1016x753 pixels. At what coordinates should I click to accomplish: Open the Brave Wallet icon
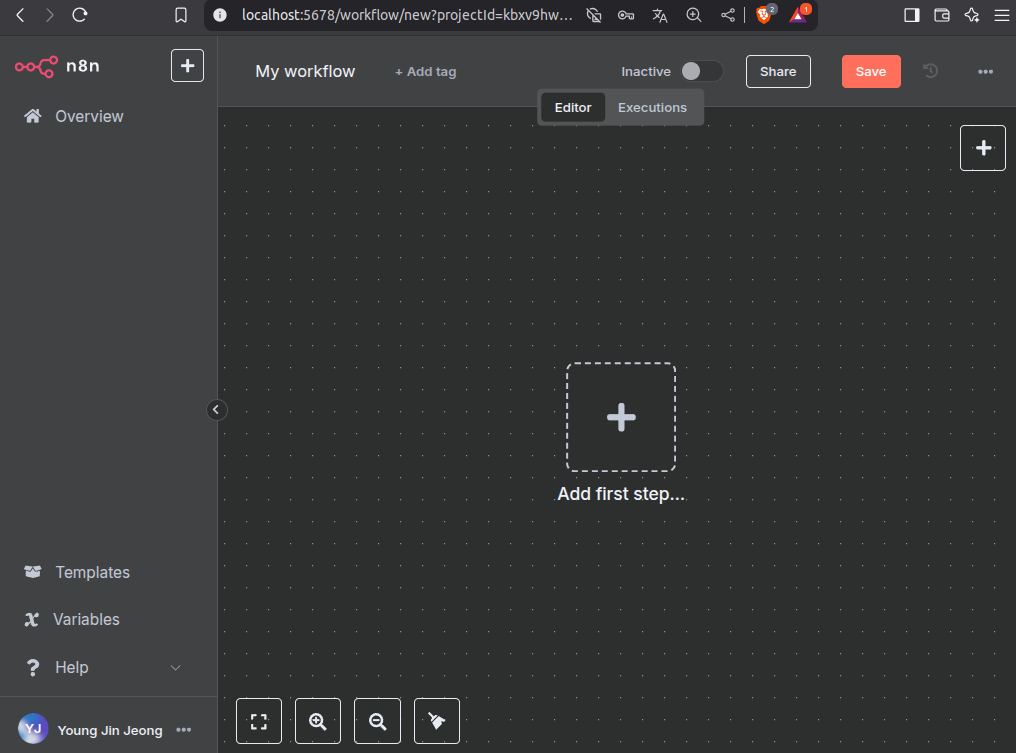tap(941, 15)
